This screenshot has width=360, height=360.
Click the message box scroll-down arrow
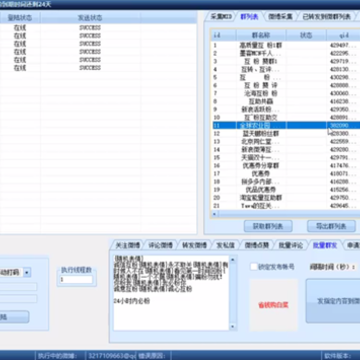pos(233,327)
